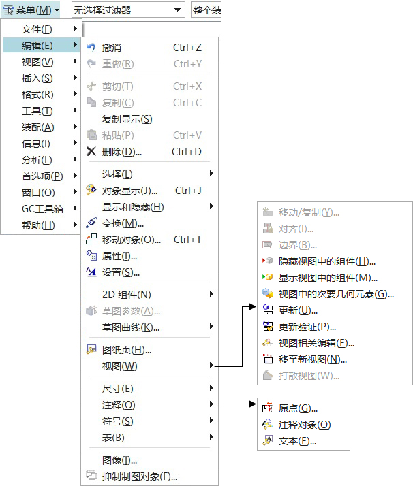This screenshot has width=413, height=487.
Task: Select 移至新视图(N) in the View submenu
Action: [313, 359]
